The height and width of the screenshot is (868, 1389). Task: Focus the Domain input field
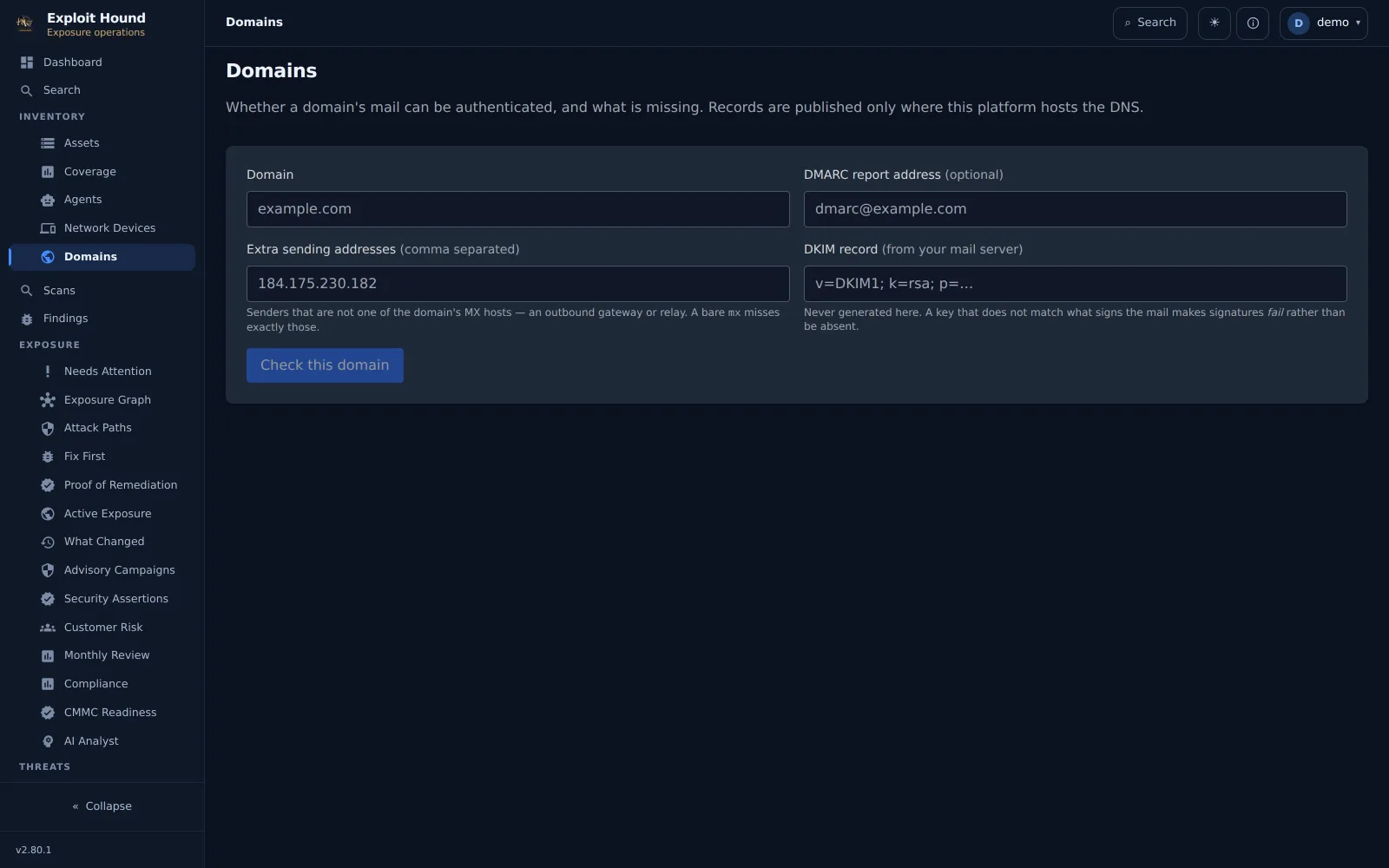(518, 209)
